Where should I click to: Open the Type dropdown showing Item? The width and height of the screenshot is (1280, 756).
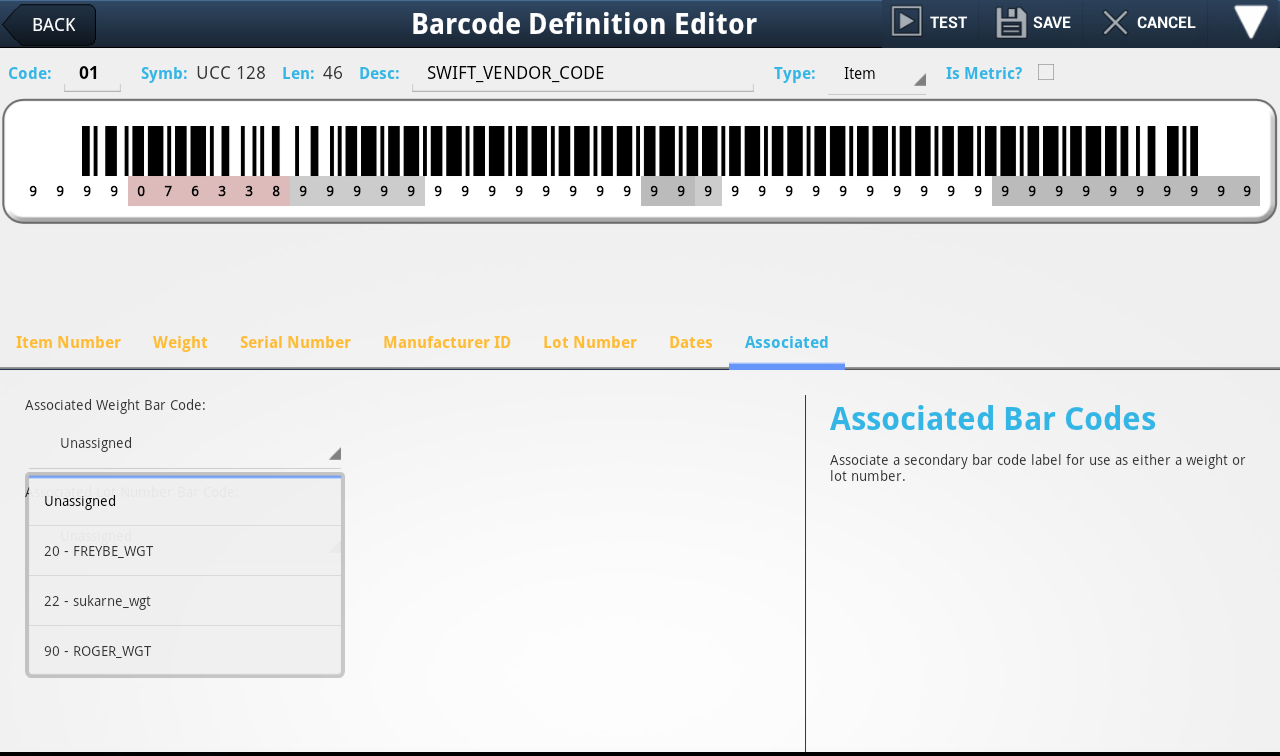point(877,74)
